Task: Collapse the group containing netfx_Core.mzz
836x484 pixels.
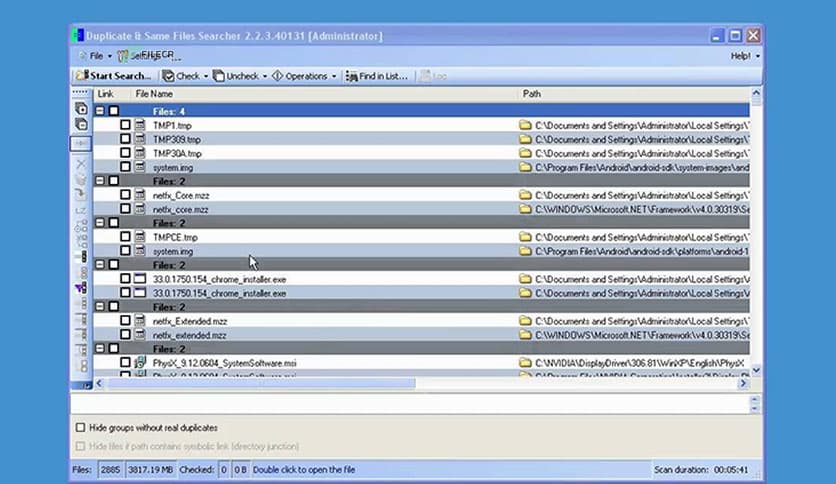Action: 100,181
